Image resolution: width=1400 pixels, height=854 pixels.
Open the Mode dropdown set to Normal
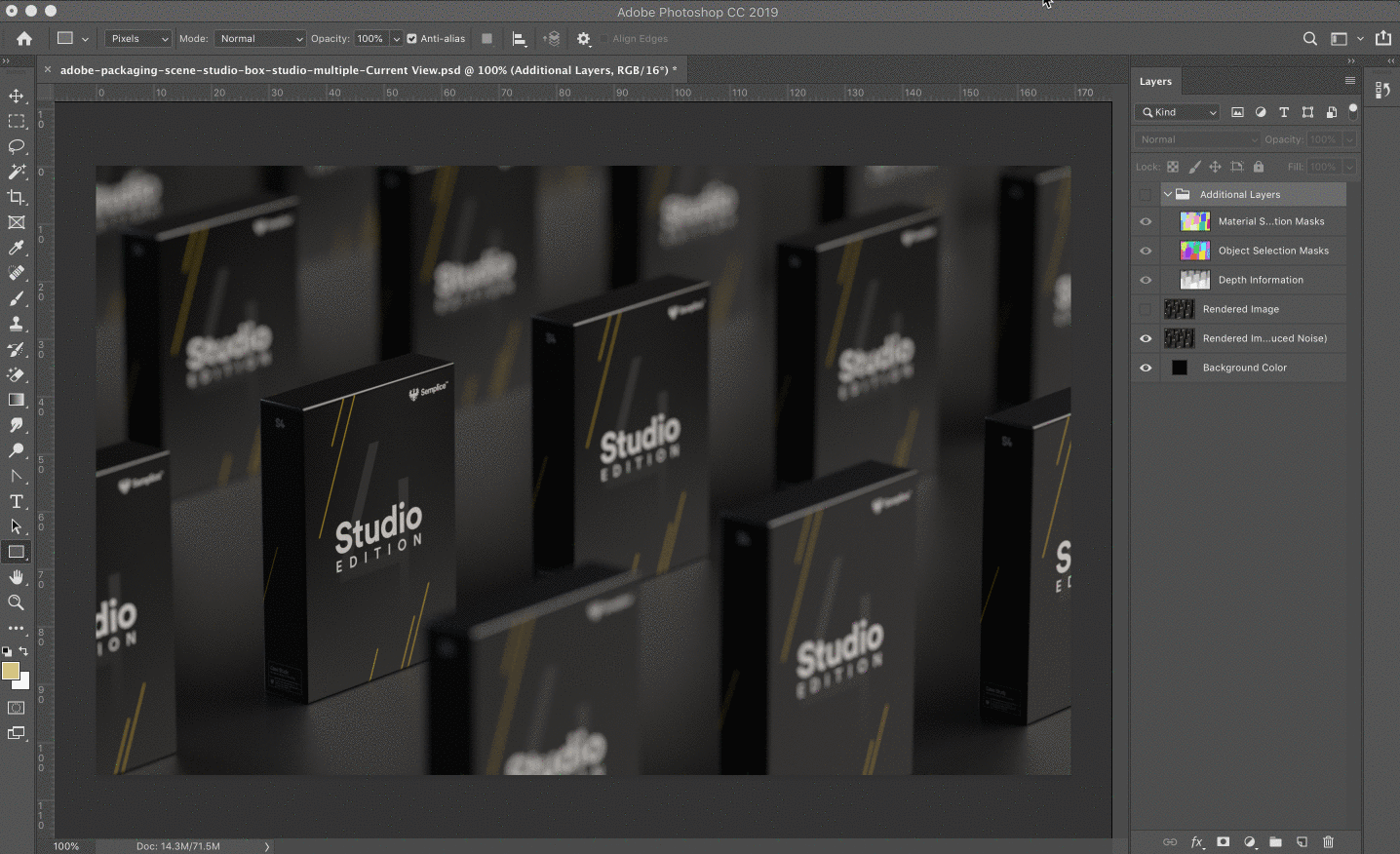click(x=259, y=39)
